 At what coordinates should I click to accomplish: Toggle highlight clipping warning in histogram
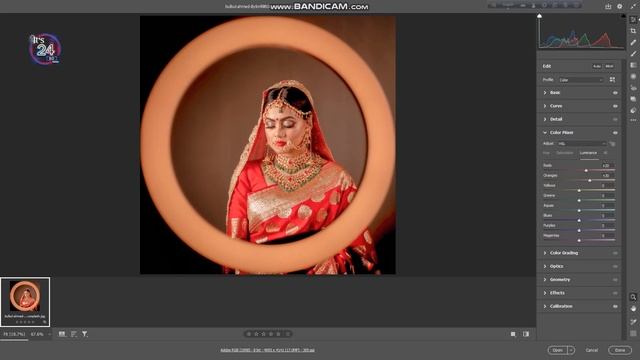click(623, 16)
